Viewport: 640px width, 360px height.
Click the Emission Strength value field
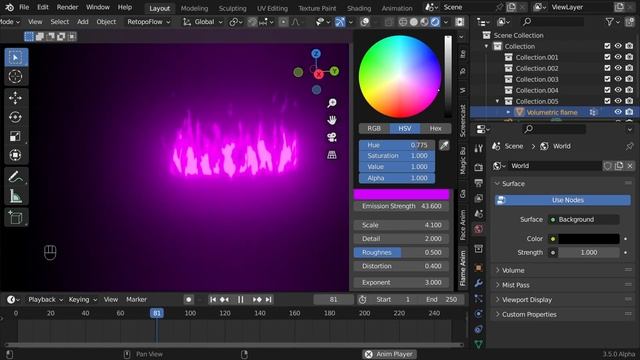tap(401, 206)
